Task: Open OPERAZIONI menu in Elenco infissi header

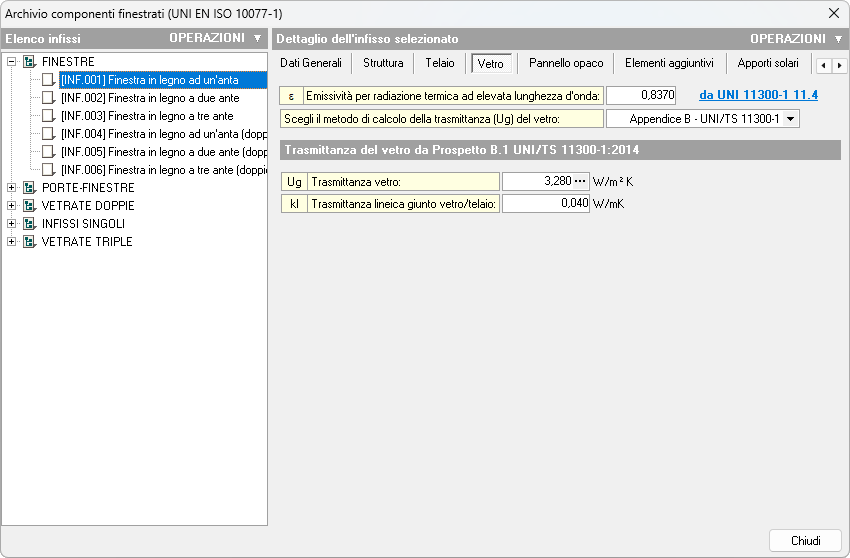Action: [214, 38]
